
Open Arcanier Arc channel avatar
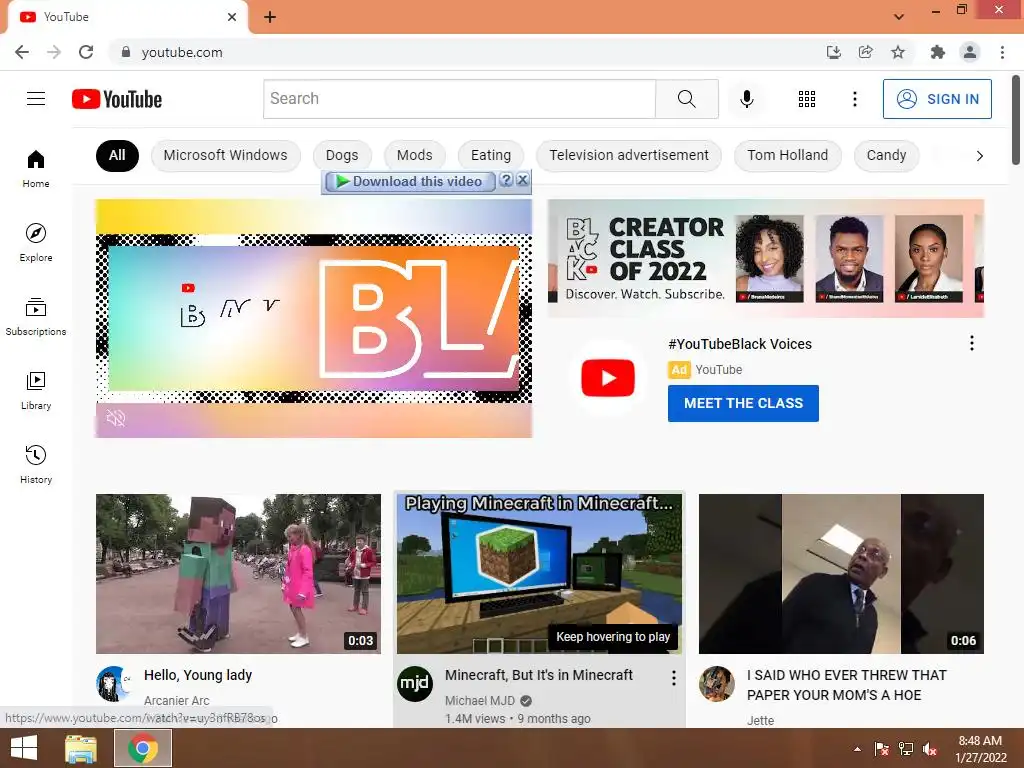tap(114, 684)
